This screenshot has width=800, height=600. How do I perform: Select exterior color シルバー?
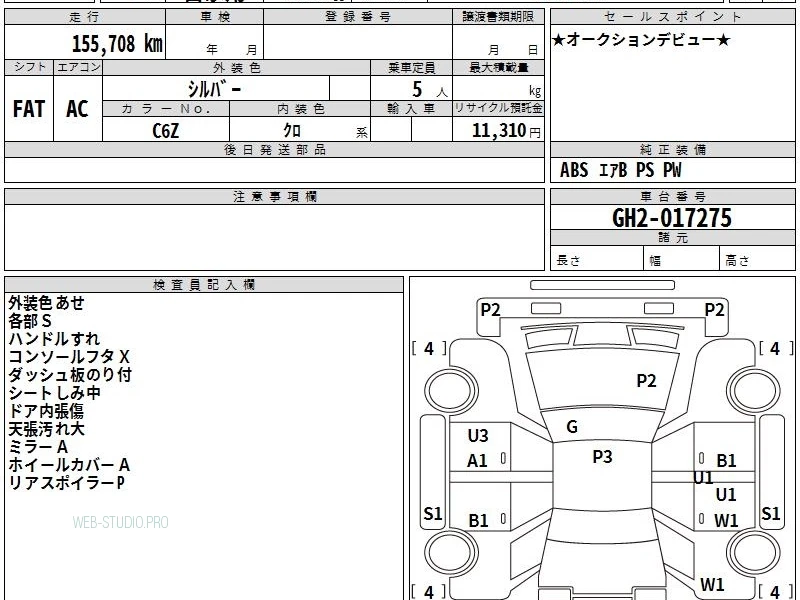(x=214, y=89)
